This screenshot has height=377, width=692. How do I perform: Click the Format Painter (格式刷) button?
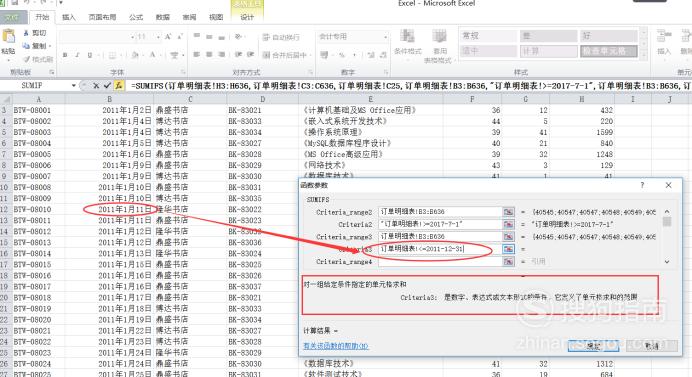(38, 59)
